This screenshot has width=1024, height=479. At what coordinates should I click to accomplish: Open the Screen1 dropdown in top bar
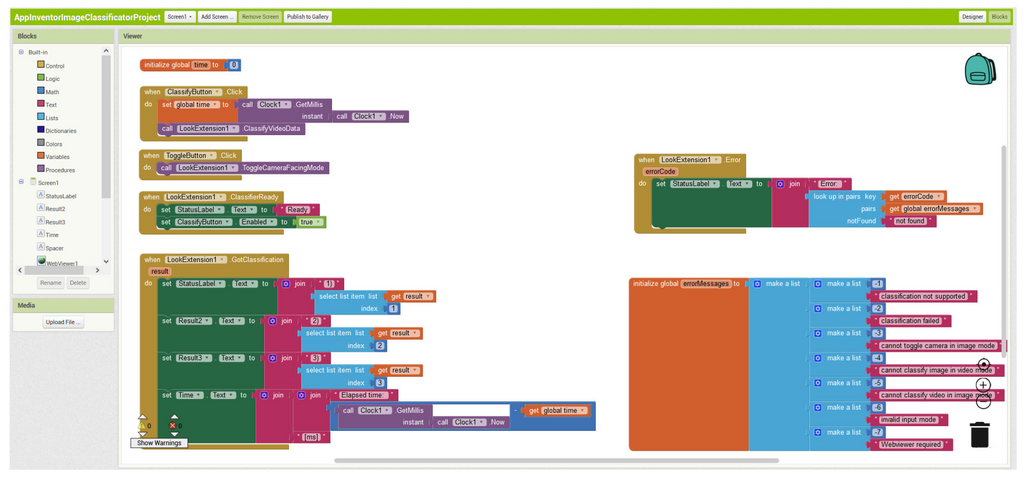coord(180,17)
